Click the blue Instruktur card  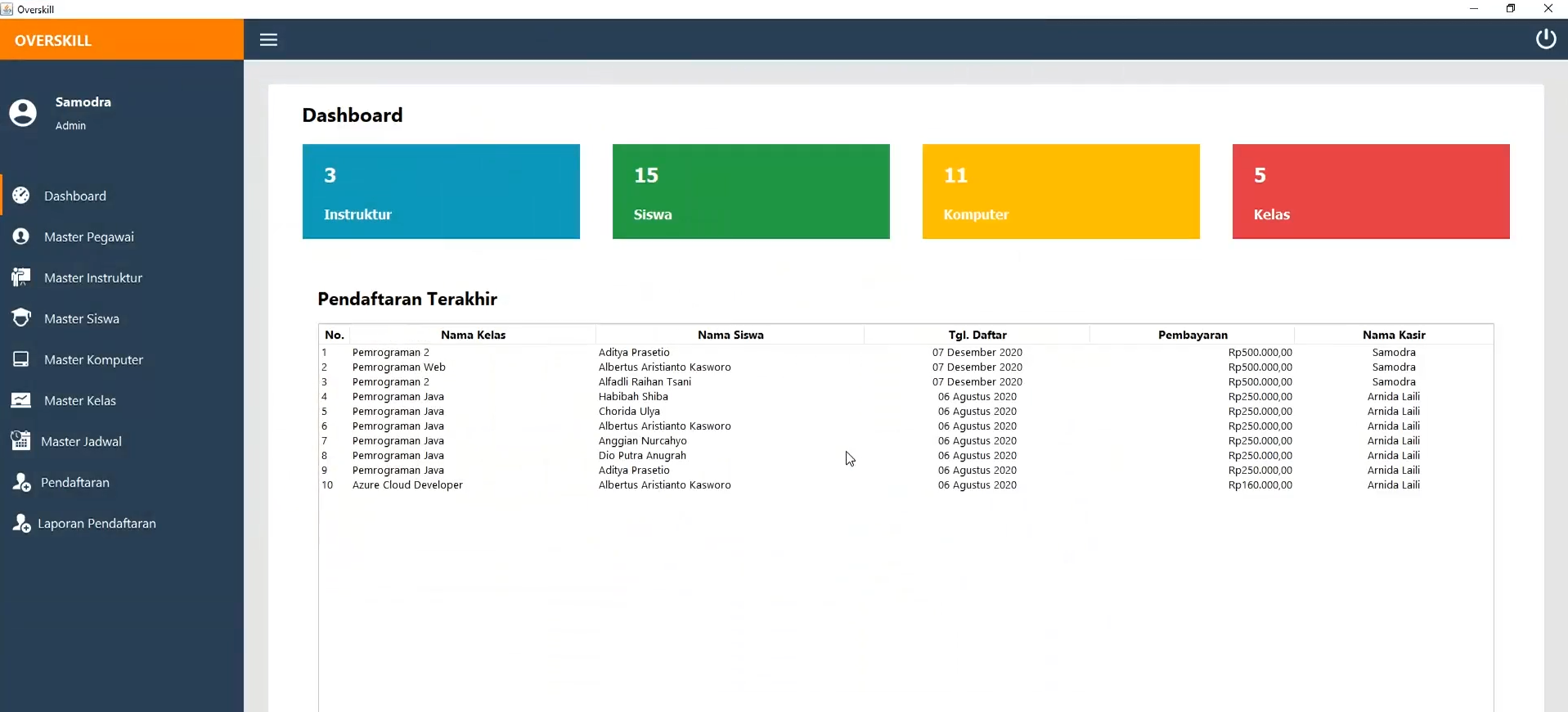(441, 192)
